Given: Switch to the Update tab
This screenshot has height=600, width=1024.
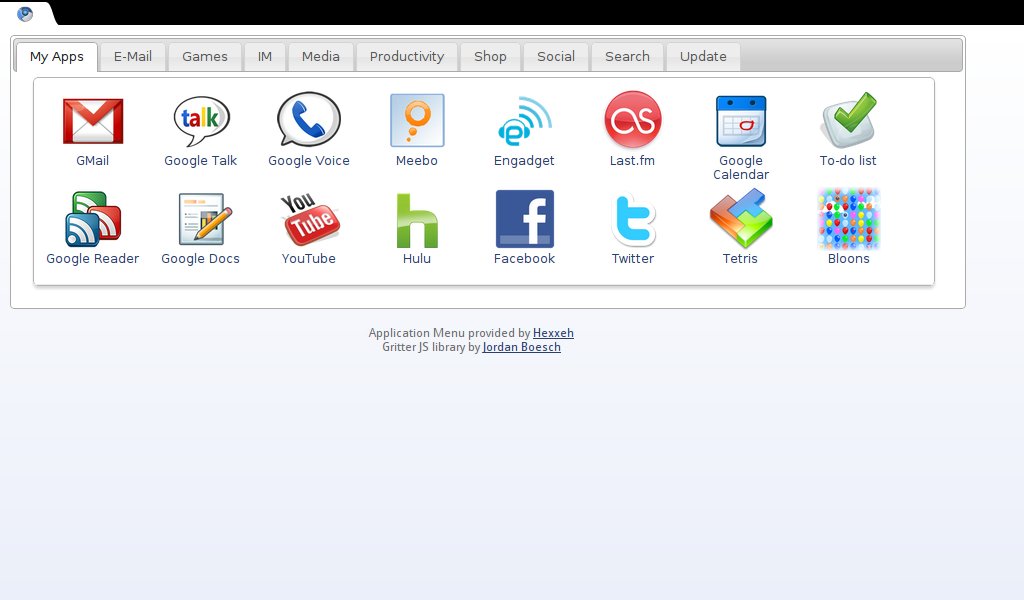Looking at the screenshot, I should click(703, 57).
